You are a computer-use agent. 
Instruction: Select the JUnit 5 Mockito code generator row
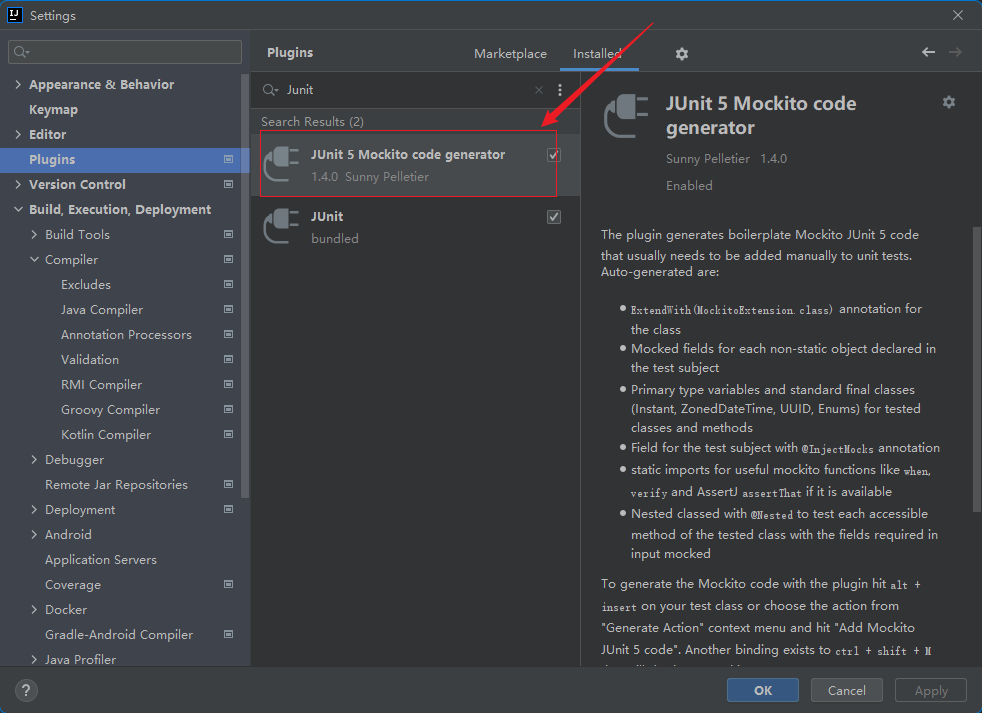(x=415, y=165)
